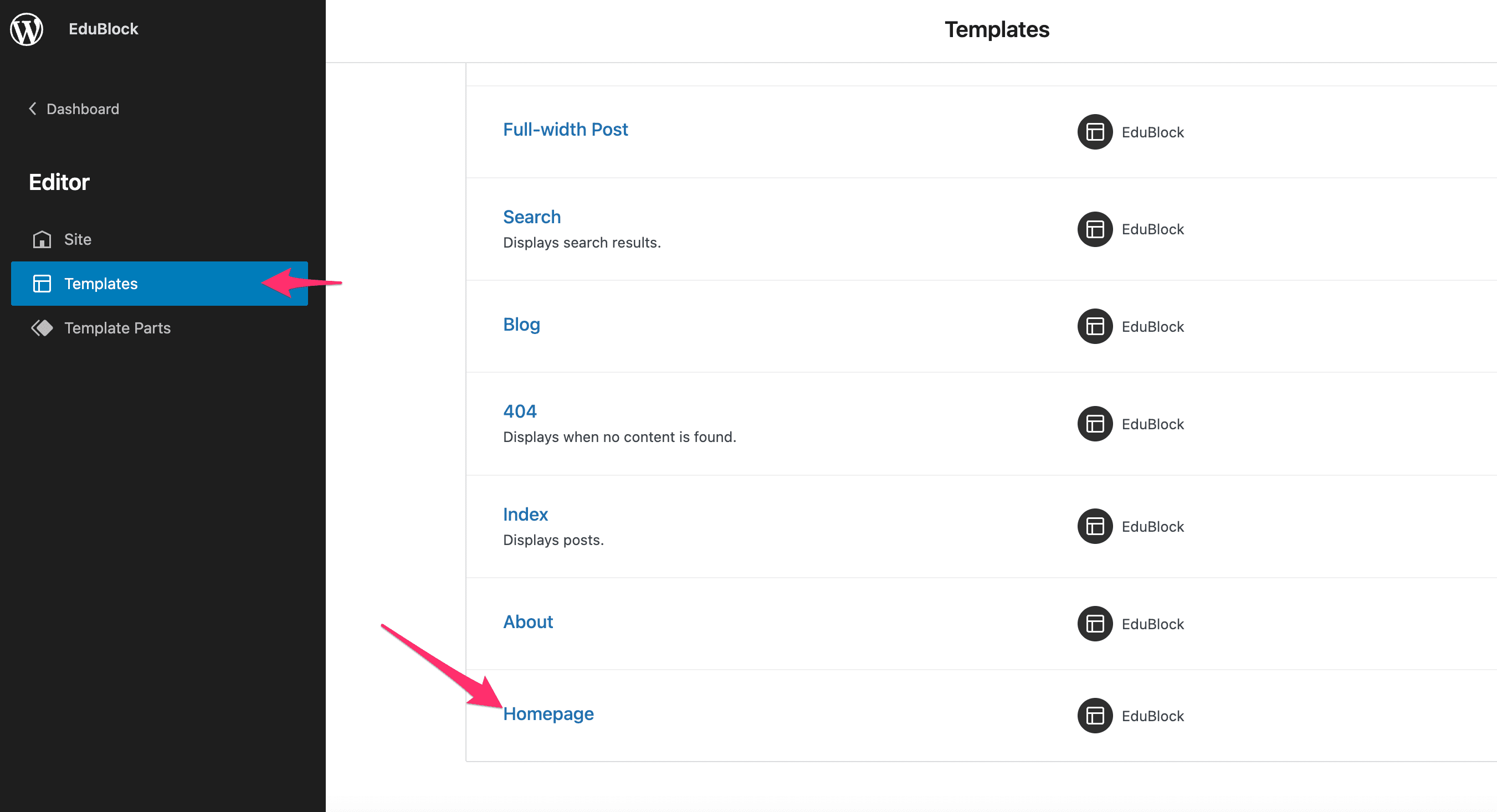Click the Template Parts diamond icon

pyautogui.click(x=42, y=328)
